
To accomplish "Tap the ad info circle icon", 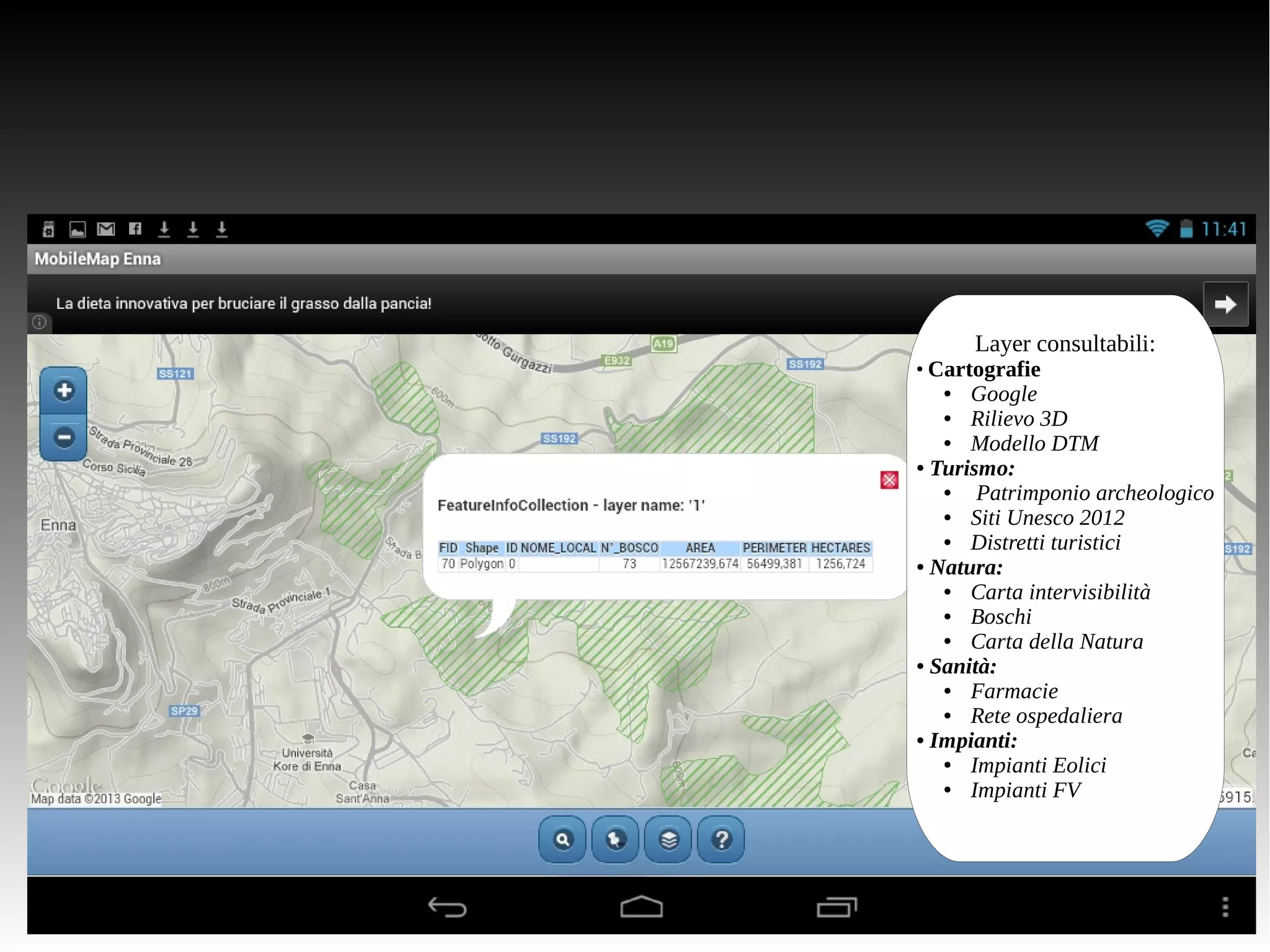I will tap(39, 323).
